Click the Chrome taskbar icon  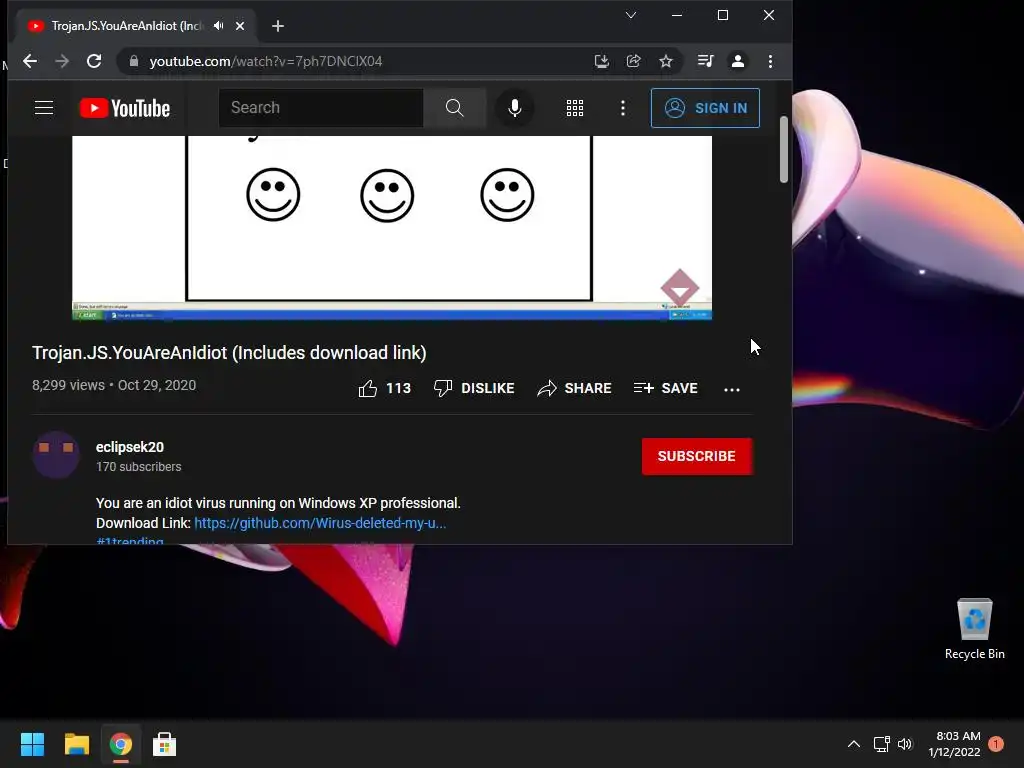120,744
